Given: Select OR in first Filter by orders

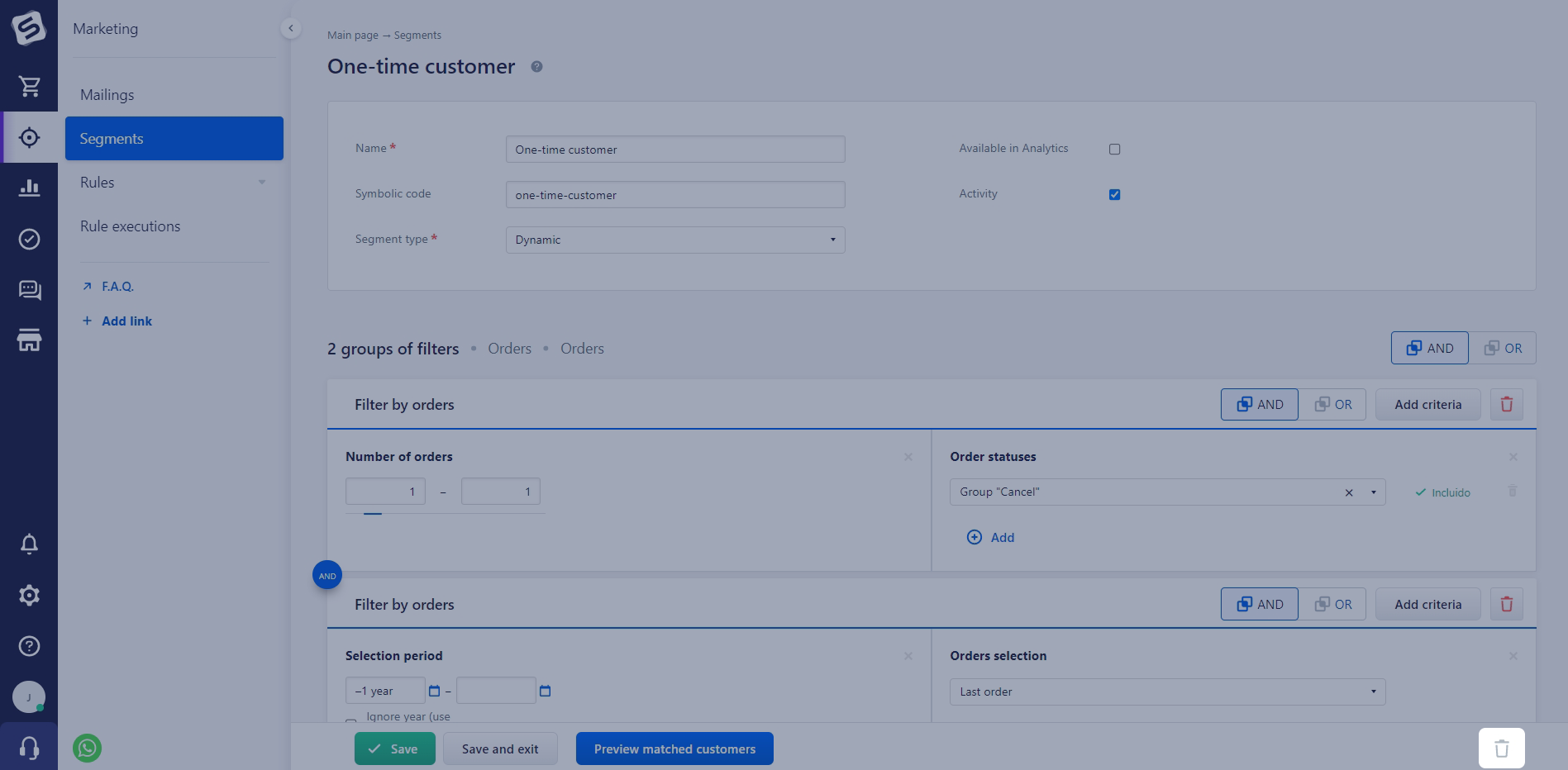Looking at the screenshot, I should click(1332, 405).
